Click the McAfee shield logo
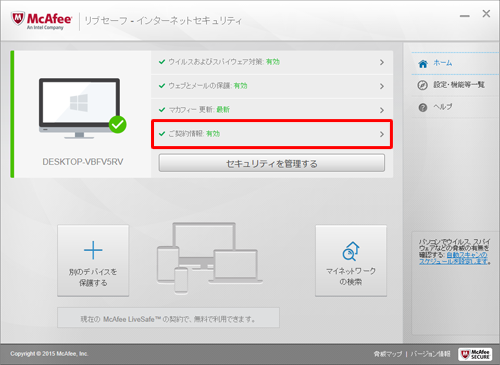This screenshot has height=365, width=500. 18,19
